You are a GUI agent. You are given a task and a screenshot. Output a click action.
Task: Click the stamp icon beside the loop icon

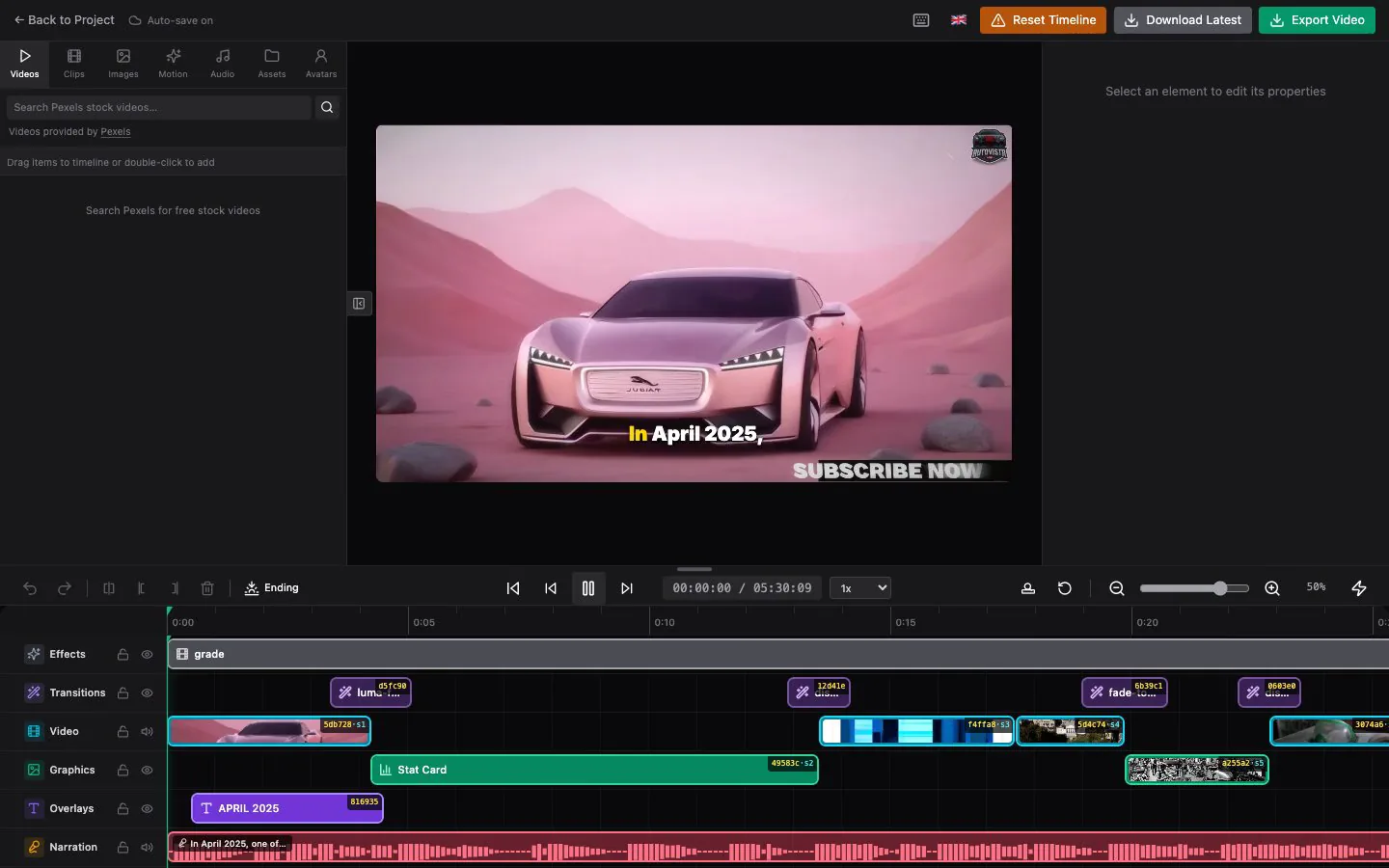point(1028,588)
